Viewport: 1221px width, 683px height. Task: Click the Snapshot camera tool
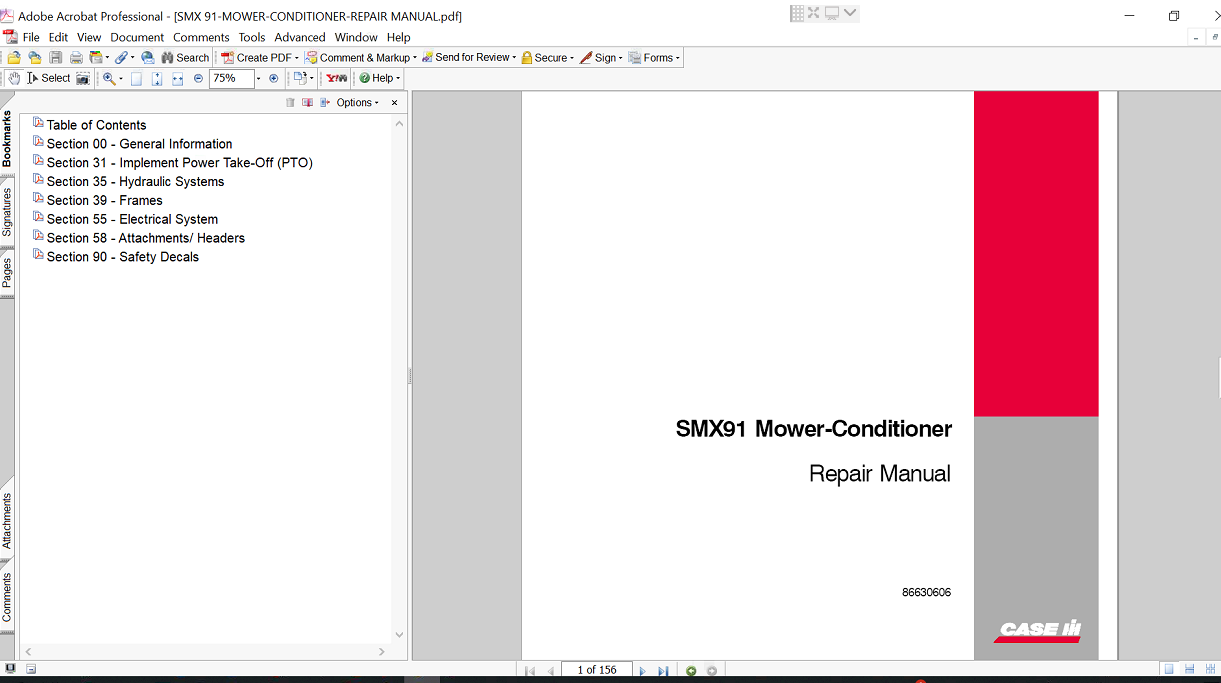point(83,78)
